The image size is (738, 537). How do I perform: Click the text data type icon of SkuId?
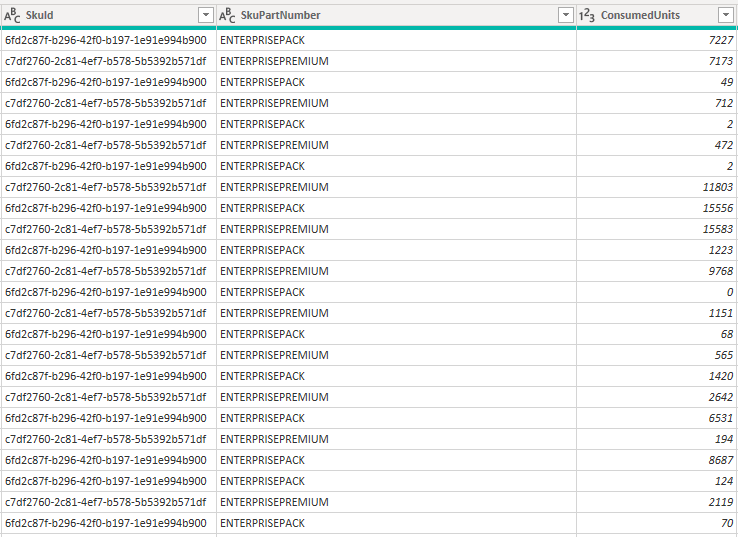pos(12,16)
